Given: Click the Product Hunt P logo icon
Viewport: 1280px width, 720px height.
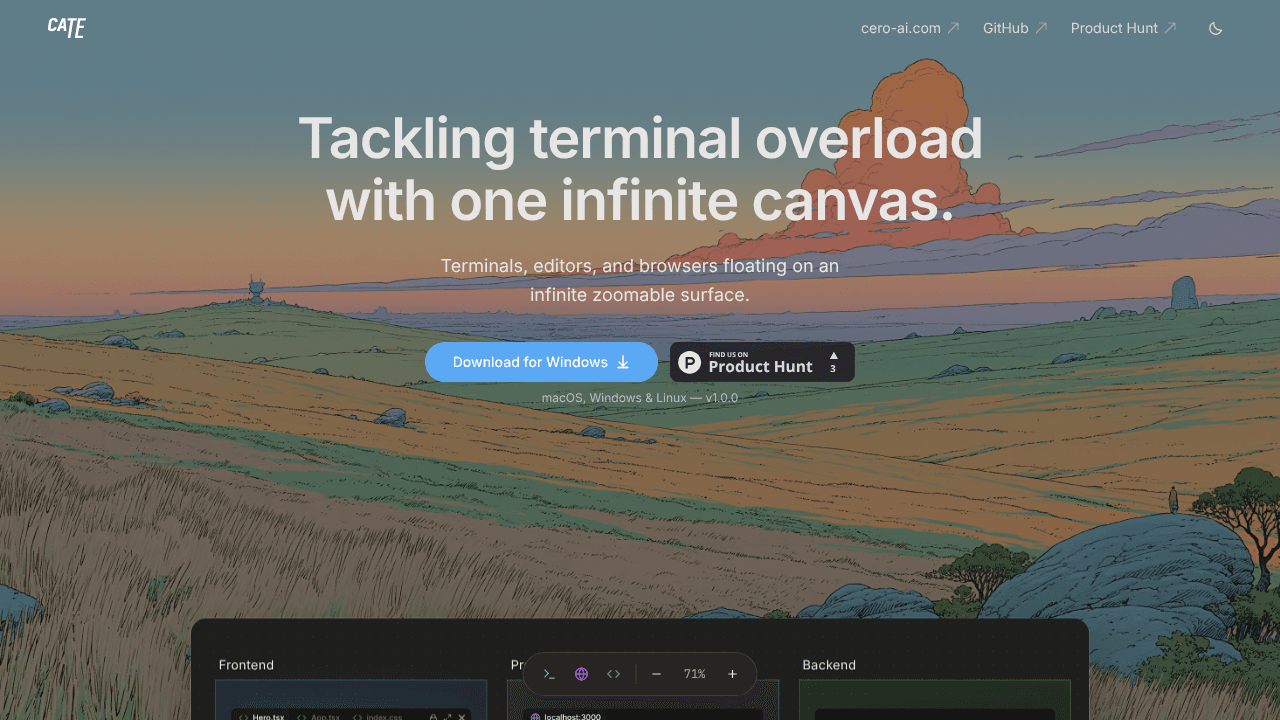Looking at the screenshot, I should [x=690, y=362].
